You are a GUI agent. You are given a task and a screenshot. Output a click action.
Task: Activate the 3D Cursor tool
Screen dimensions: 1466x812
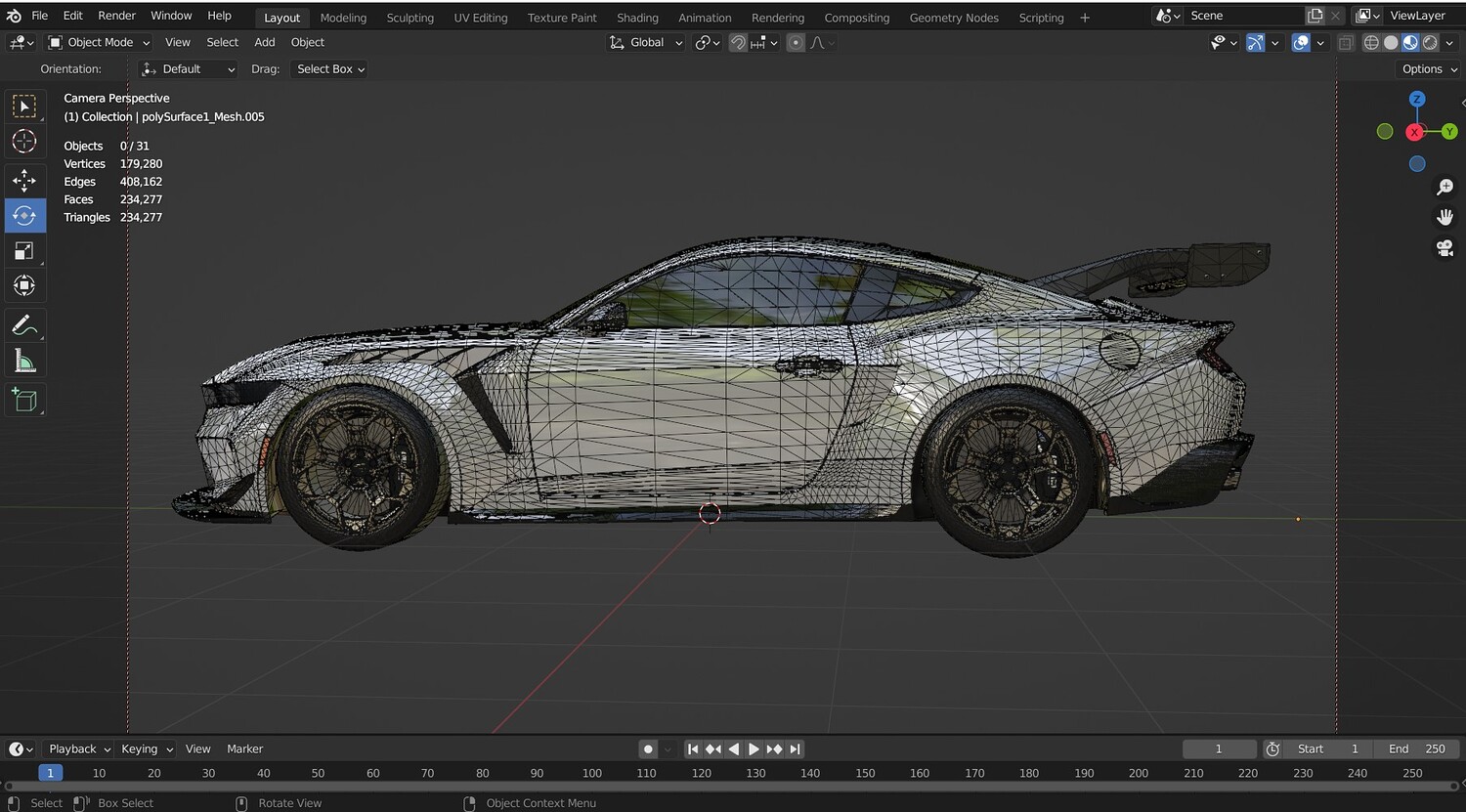point(24,142)
